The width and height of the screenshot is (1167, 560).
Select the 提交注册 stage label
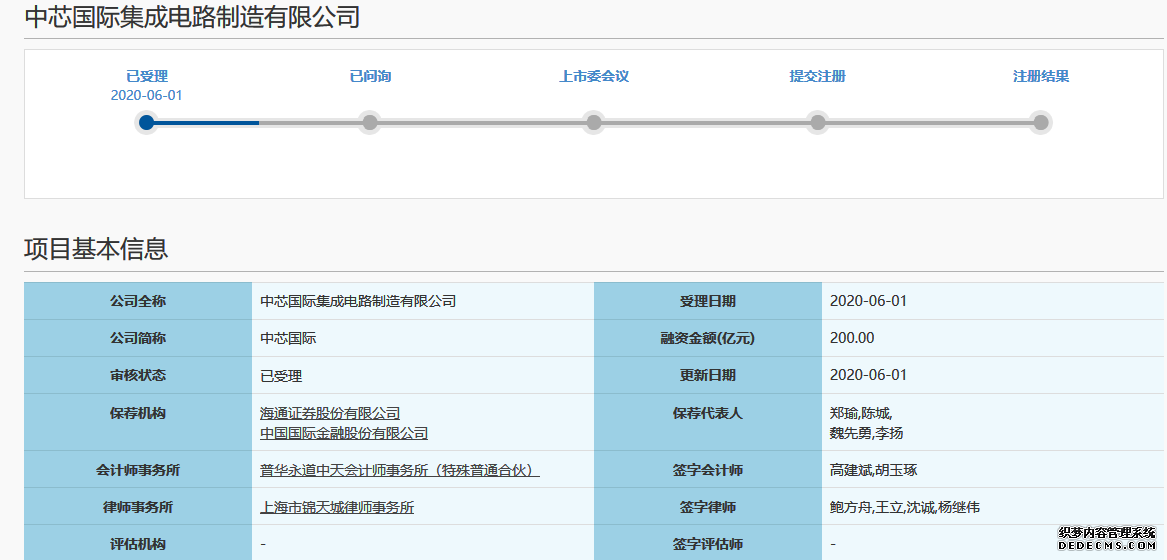coord(817,76)
